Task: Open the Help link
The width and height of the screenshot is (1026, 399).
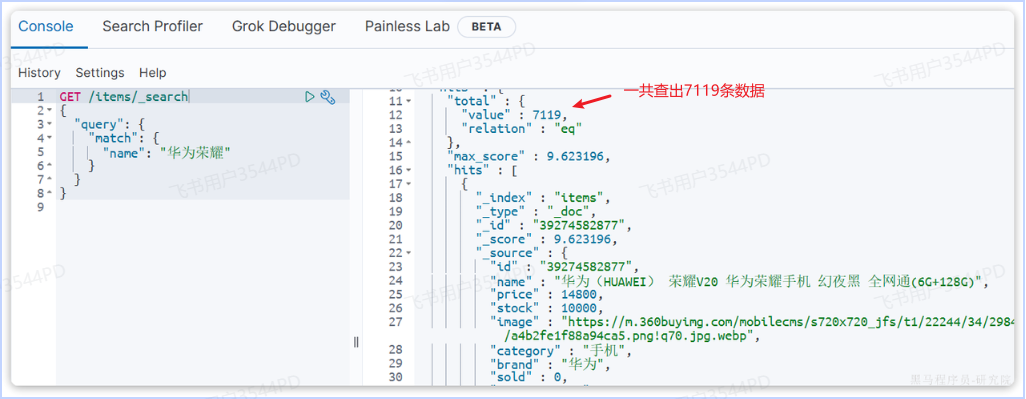Action: tap(152, 73)
